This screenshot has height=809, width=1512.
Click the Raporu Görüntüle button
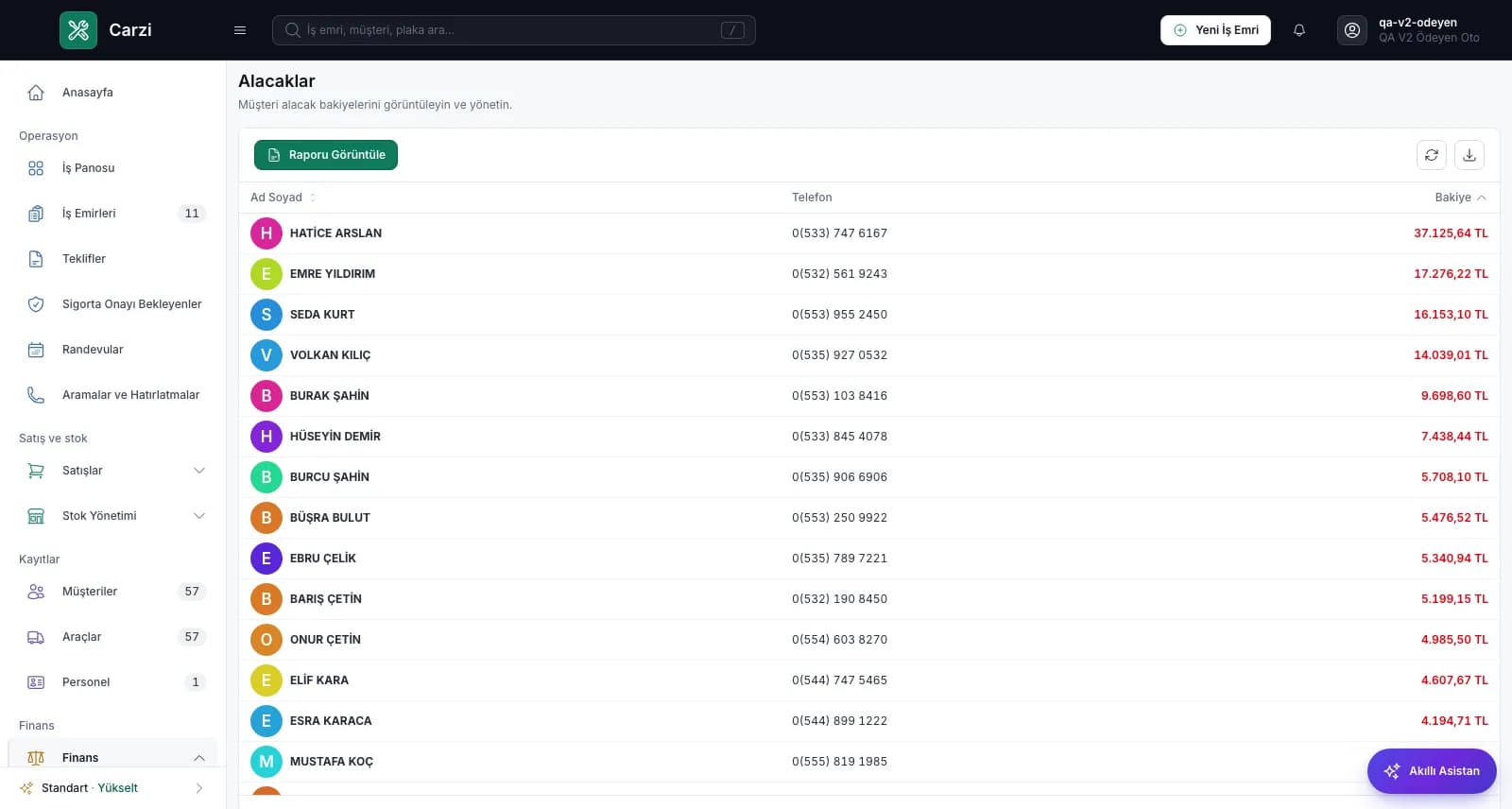pyautogui.click(x=326, y=155)
